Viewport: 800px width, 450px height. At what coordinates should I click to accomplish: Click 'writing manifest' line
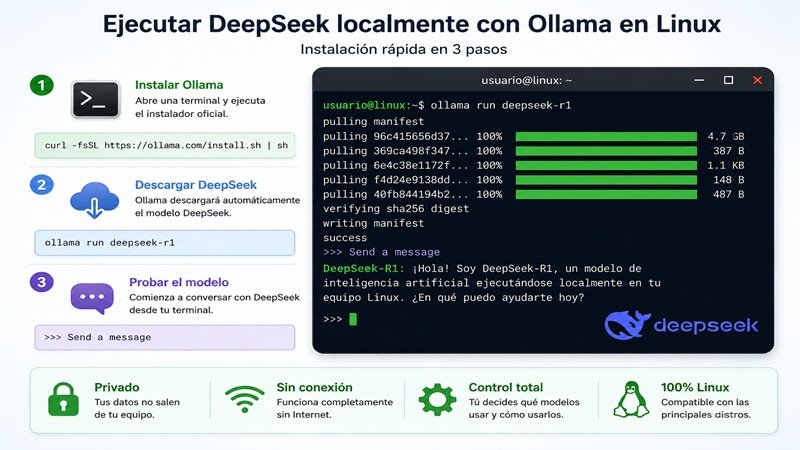(x=373, y=223)
